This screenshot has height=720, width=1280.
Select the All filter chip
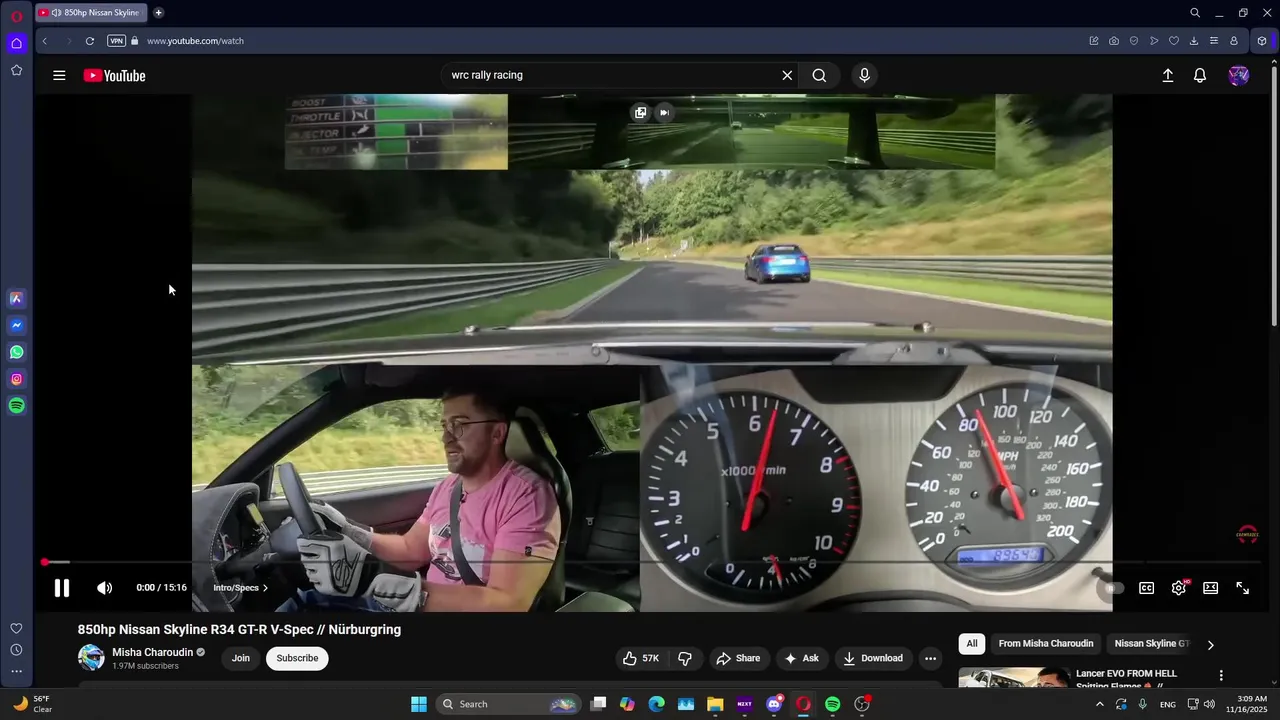click(972, 644)
